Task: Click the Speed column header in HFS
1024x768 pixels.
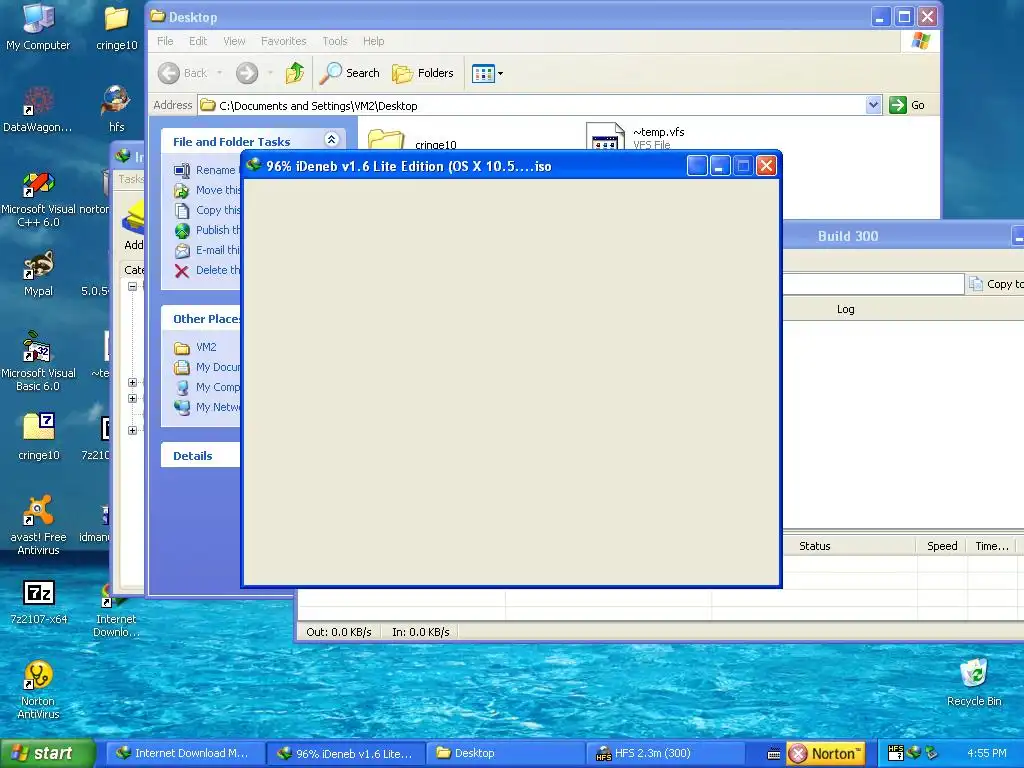Action: [x=942, y=546]
